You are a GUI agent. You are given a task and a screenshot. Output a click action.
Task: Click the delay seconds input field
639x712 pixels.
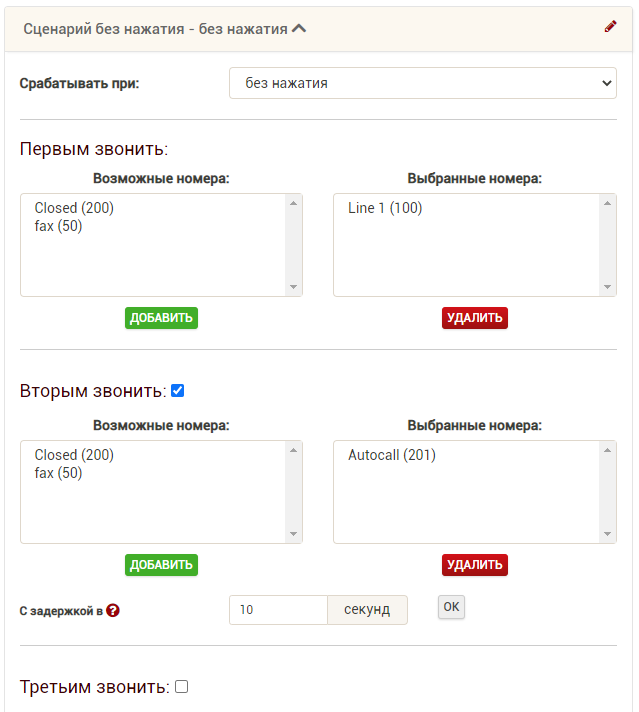pos(278,610)
